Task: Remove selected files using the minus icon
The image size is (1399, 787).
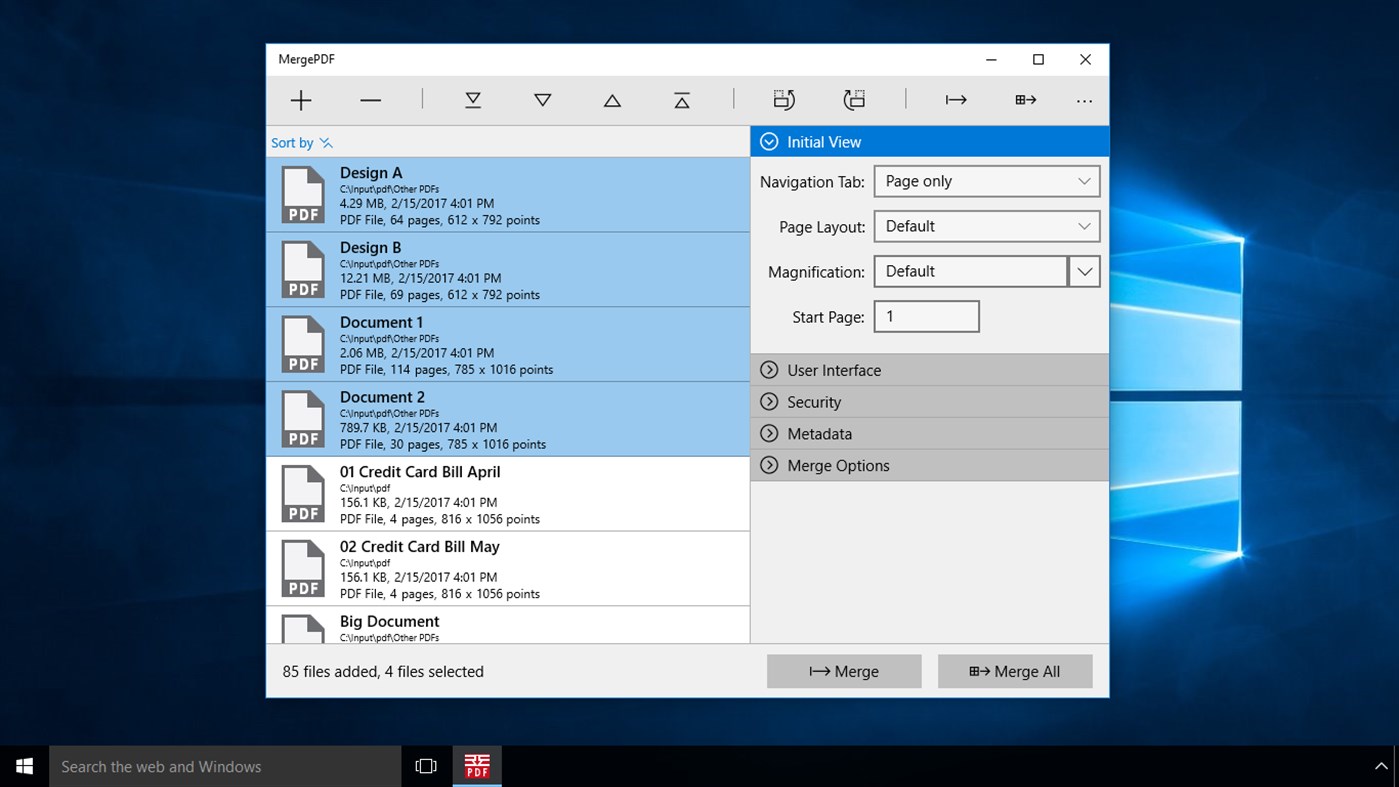Action: pyautogui.click(x=370, y=99)
